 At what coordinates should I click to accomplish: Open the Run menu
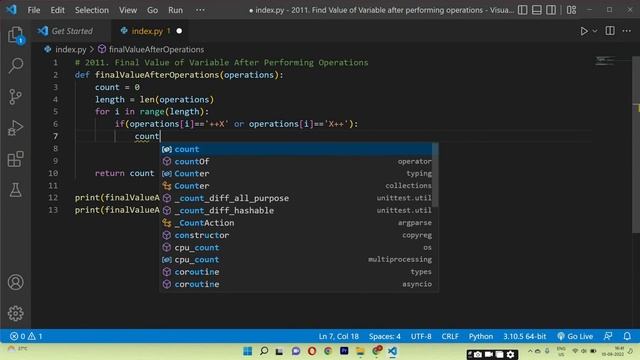click(176, 10)
